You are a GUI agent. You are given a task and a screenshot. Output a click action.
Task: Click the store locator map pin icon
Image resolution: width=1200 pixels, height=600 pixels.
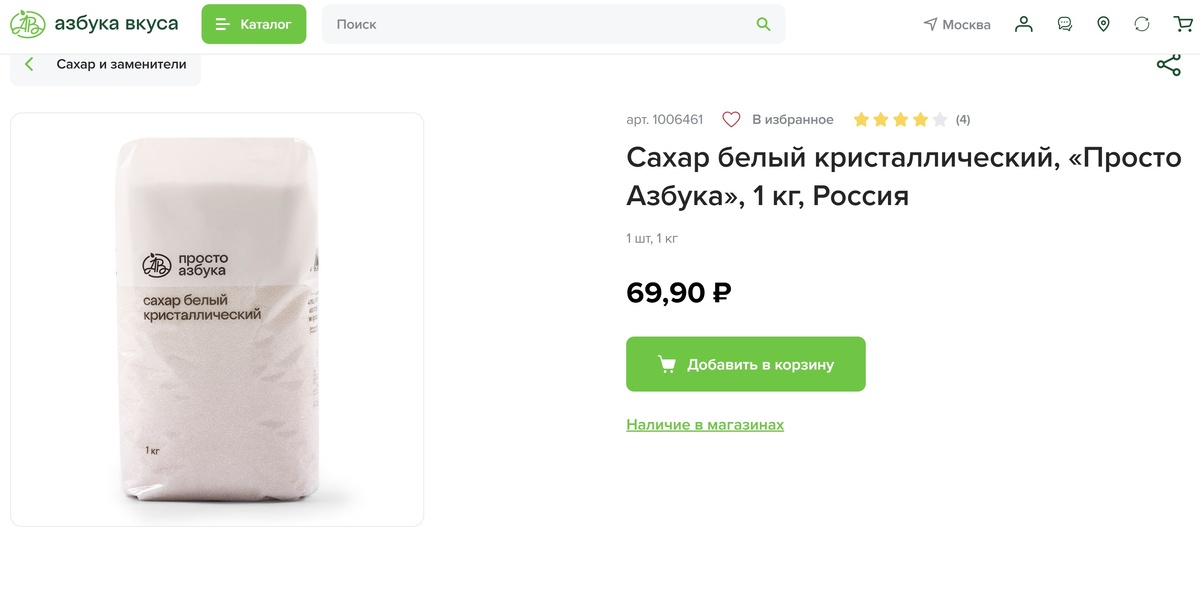point(1103,23)
